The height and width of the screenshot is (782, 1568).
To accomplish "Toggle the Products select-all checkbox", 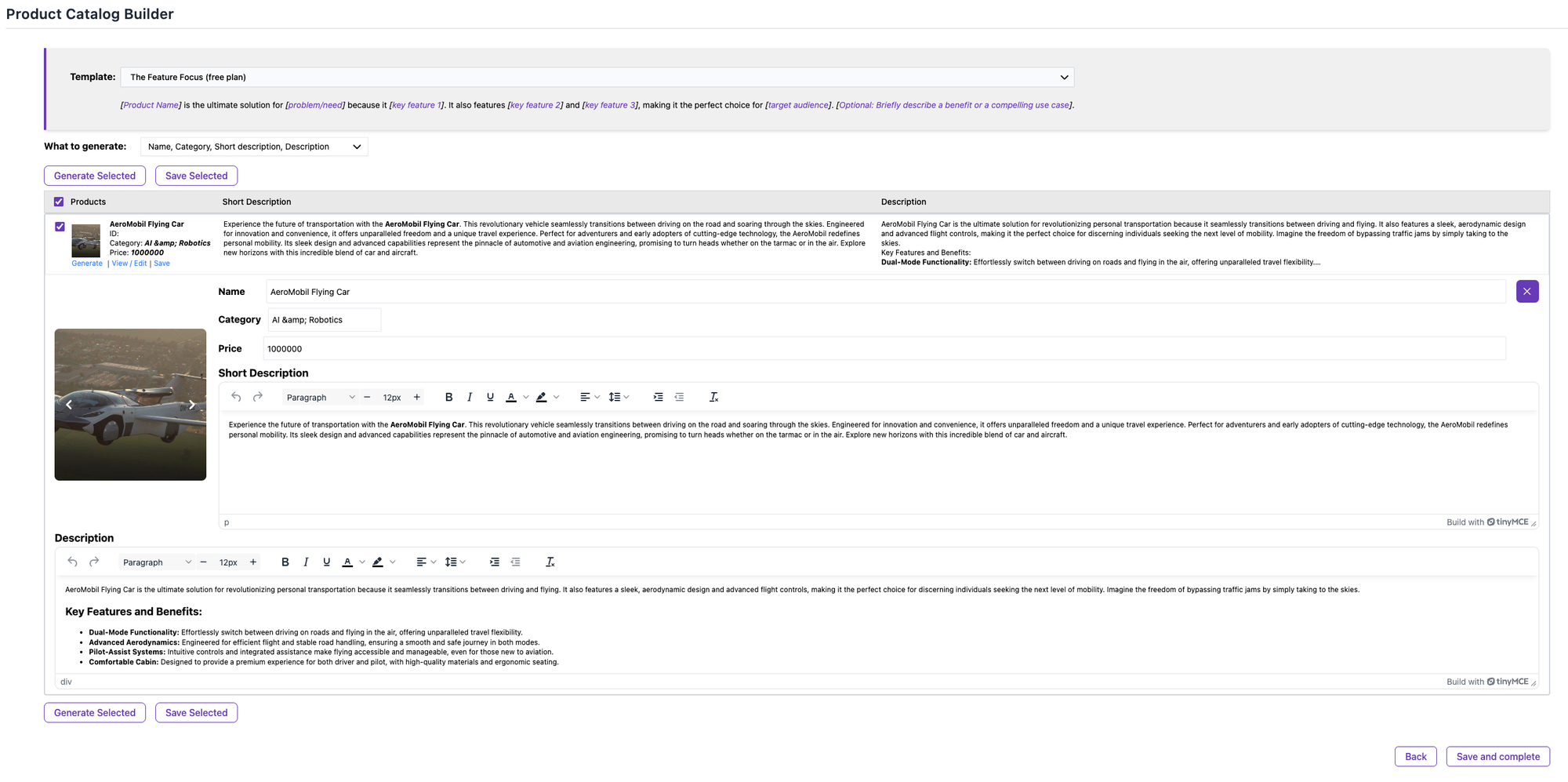I will 59,202.
